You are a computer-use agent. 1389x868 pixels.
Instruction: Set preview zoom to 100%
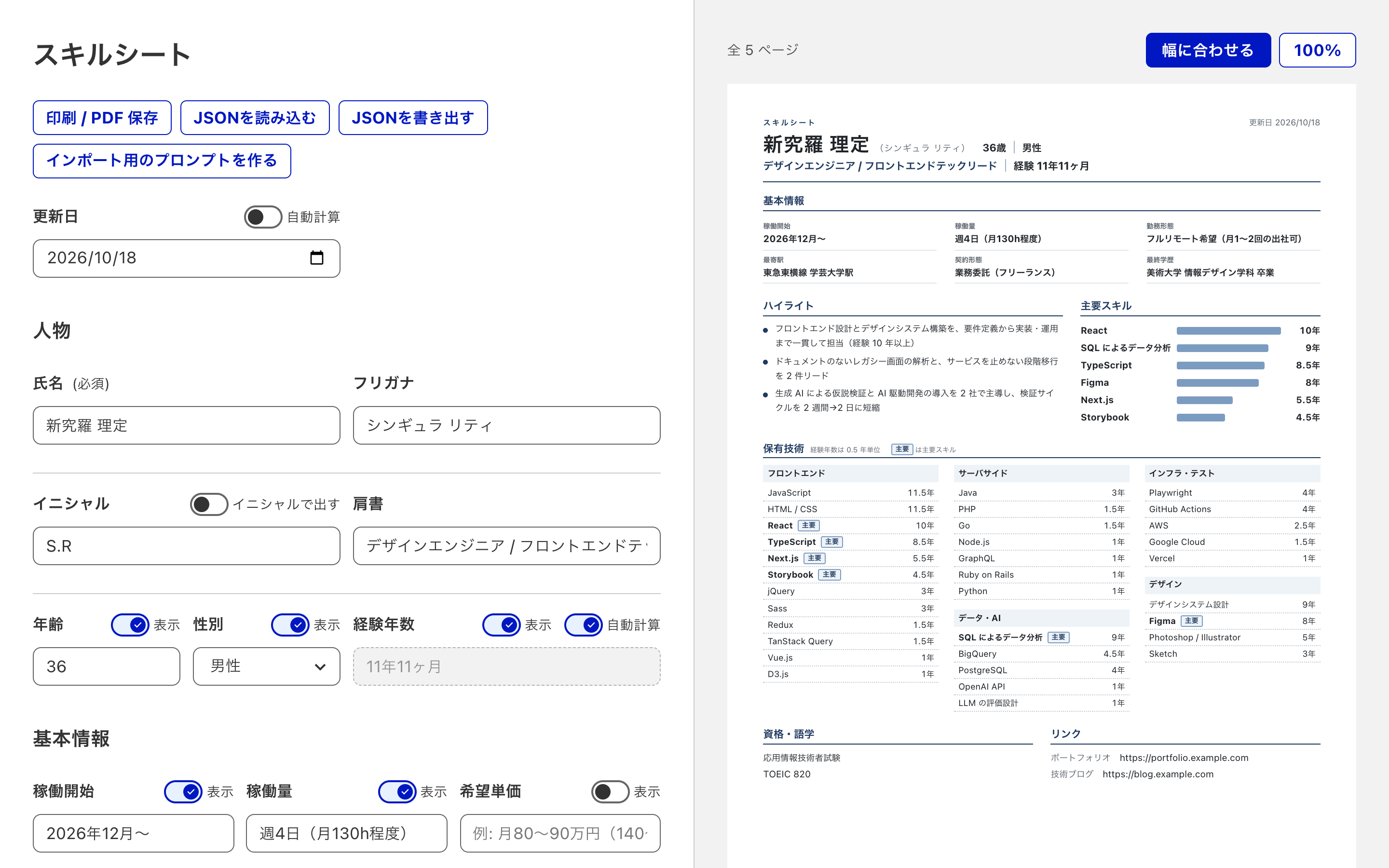(1317, 51)
